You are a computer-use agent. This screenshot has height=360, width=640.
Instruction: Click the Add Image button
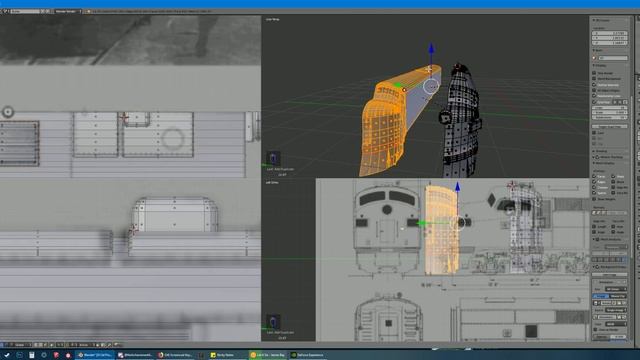click(x=609, y=275)
